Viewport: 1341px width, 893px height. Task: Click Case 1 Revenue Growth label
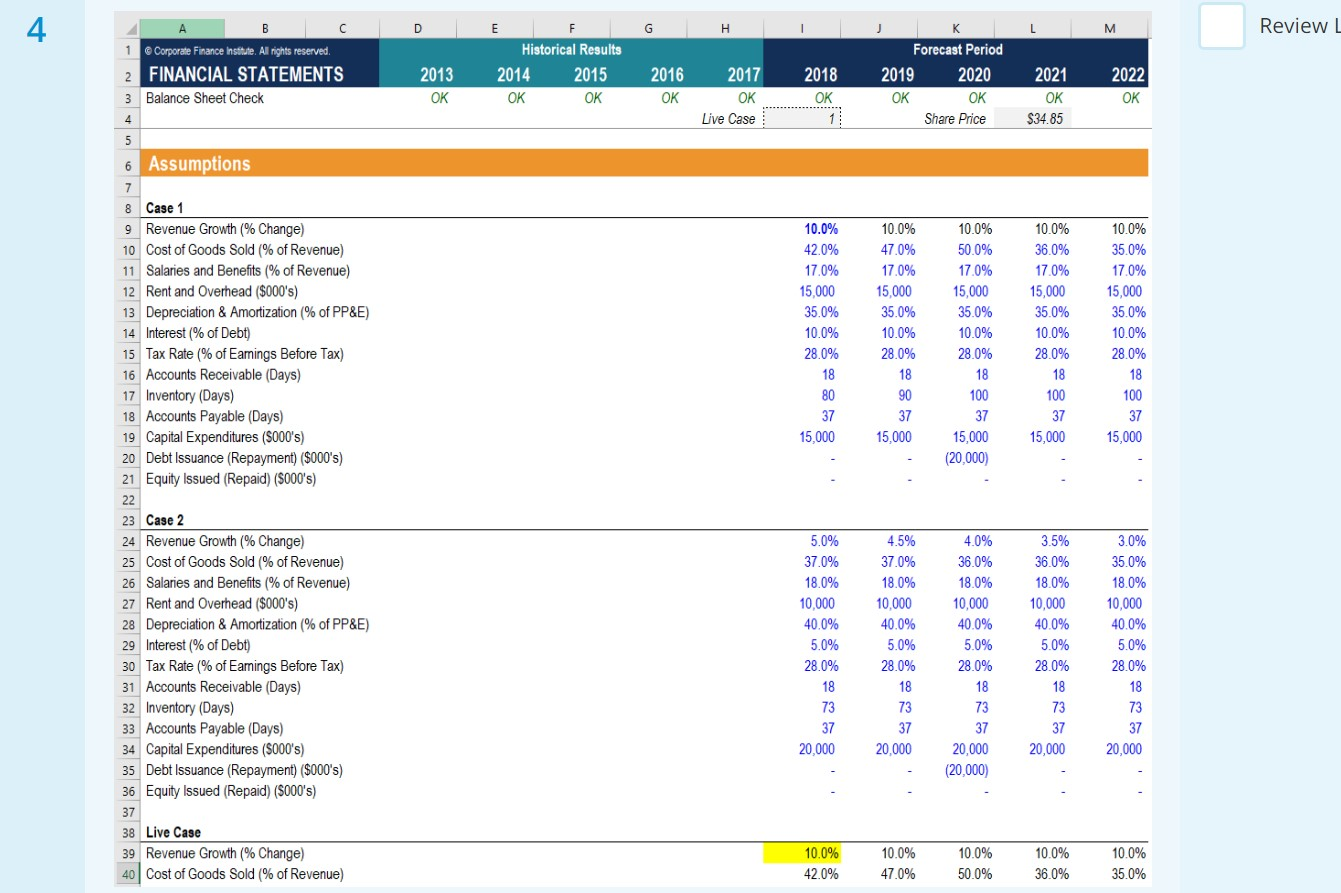pos(225,229)
